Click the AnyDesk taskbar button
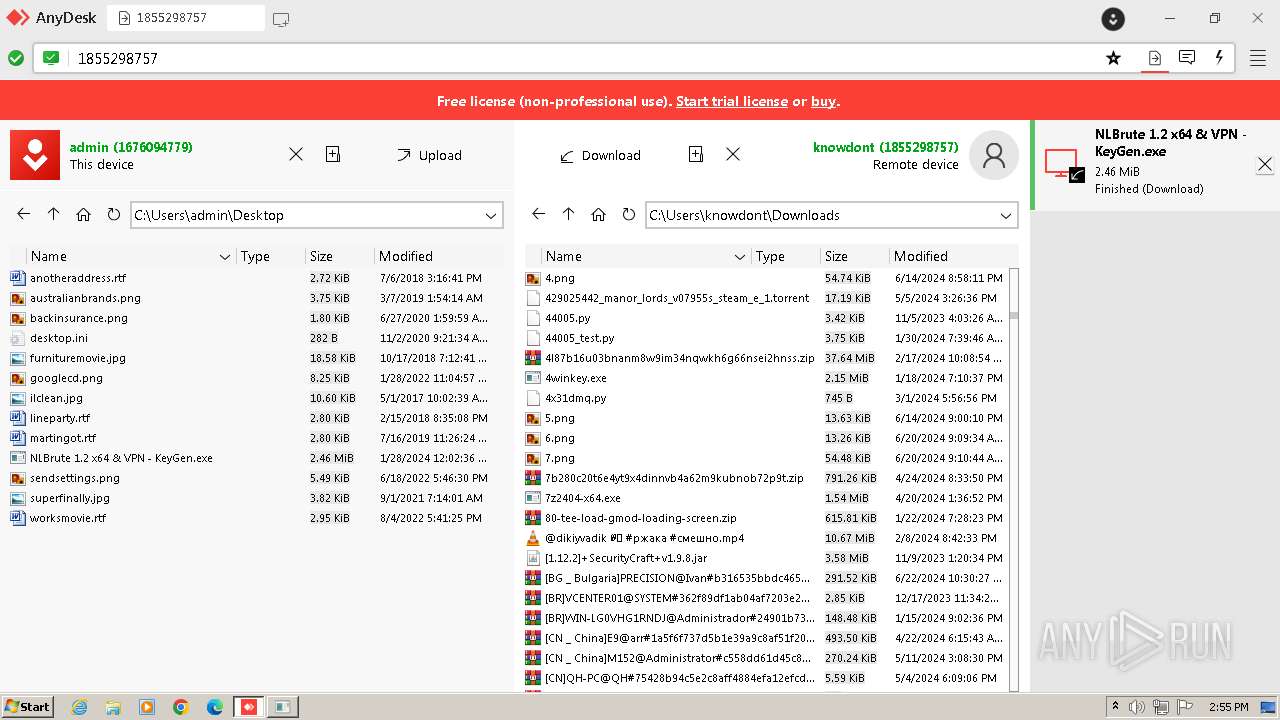This screenshot has height=720, width=1280. tap(249, 707)
